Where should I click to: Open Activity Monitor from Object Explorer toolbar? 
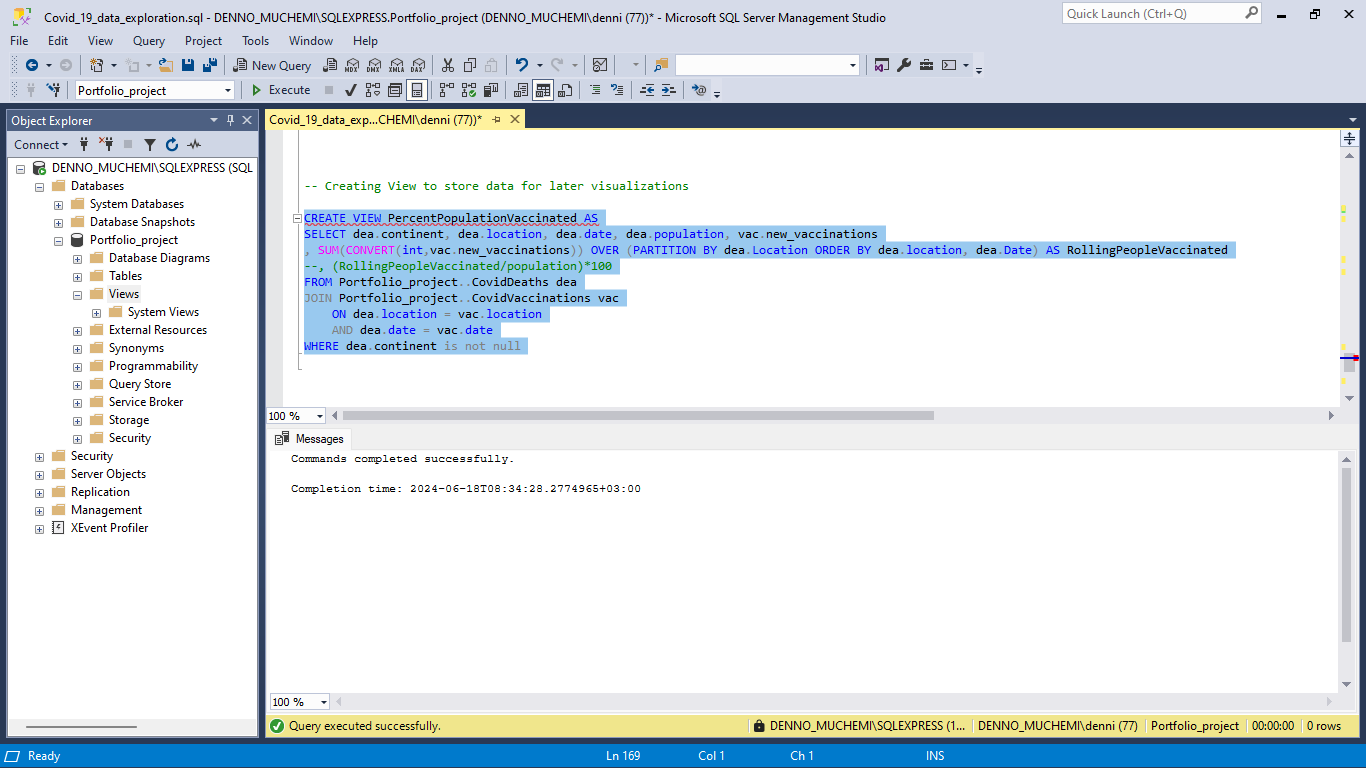point(194,145)
